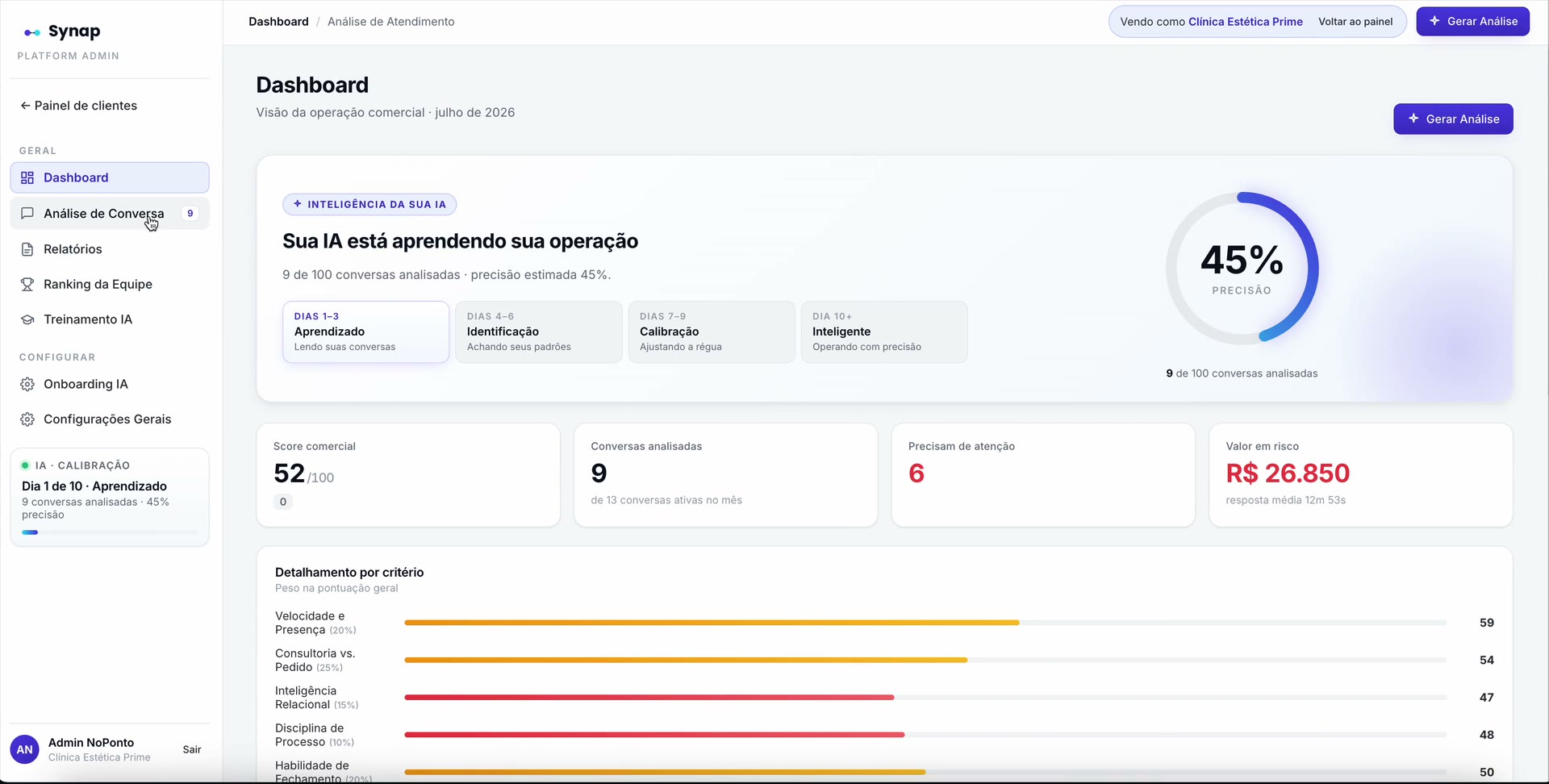Click Análise de Atendimento breadcrumb

[x=390, y=22]
